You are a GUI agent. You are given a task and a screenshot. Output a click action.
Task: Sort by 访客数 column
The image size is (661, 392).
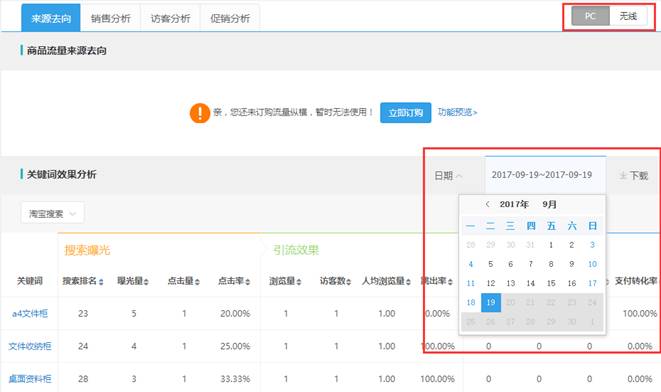[x=336, y=281]
